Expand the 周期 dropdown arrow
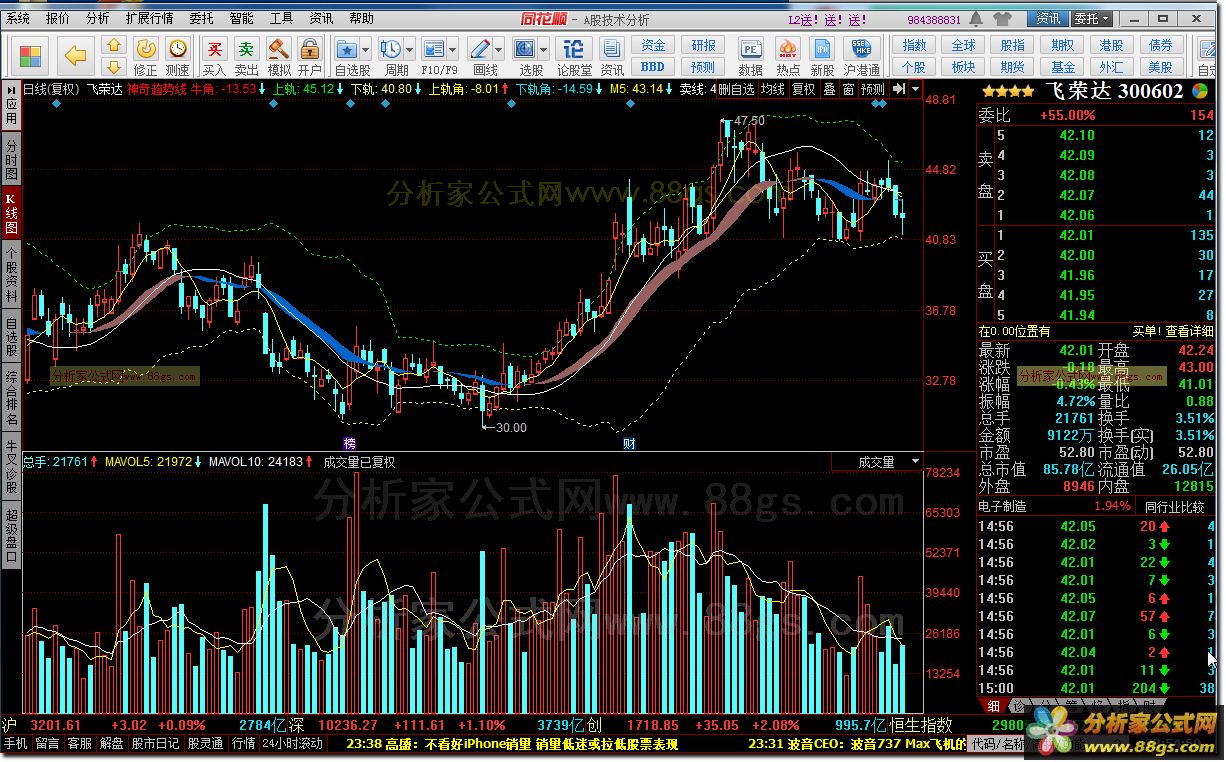The width and height of the screenshot is (1226, 762). [x=410, y=49]
